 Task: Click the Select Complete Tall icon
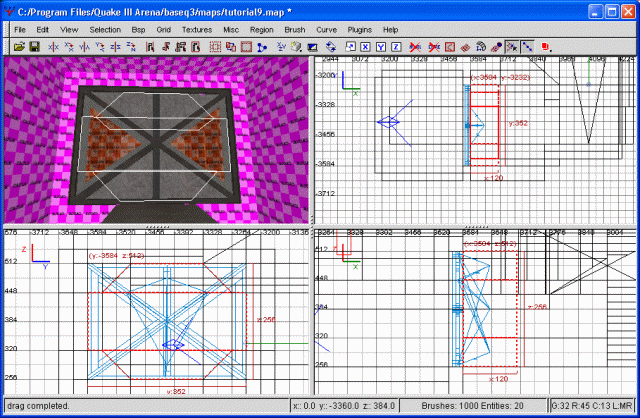click(x=150, y=47)
